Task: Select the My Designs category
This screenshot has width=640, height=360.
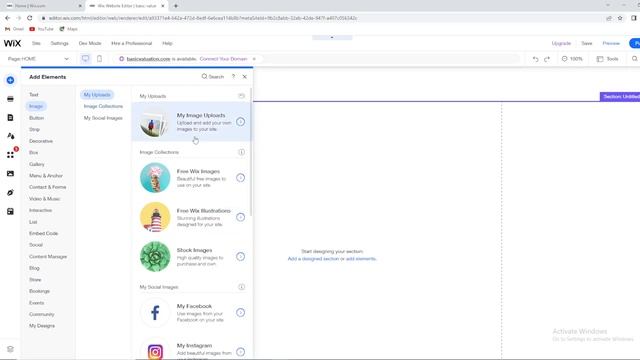Action: click(42, 326)
